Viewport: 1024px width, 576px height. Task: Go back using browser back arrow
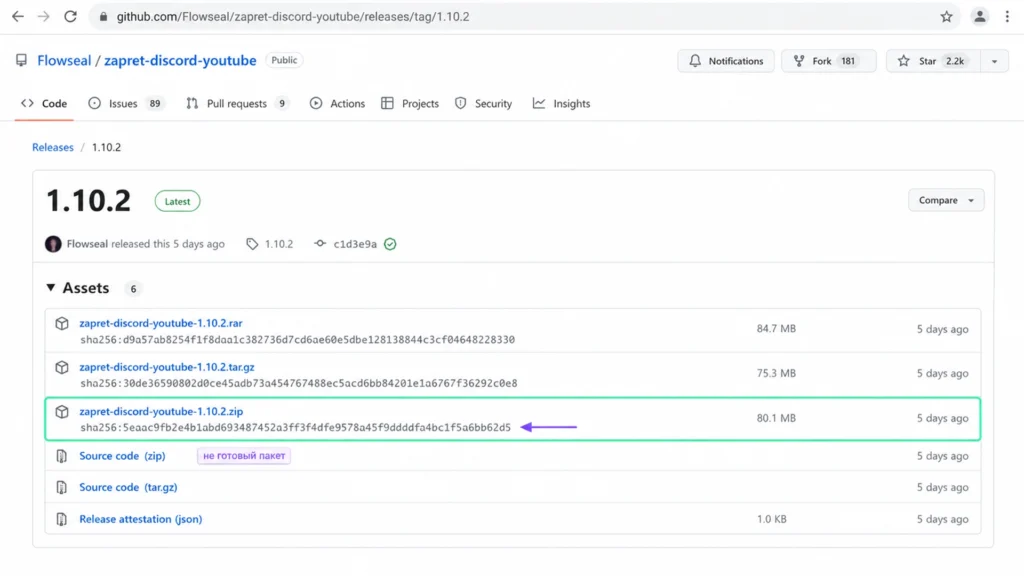[x=18, y=16]
